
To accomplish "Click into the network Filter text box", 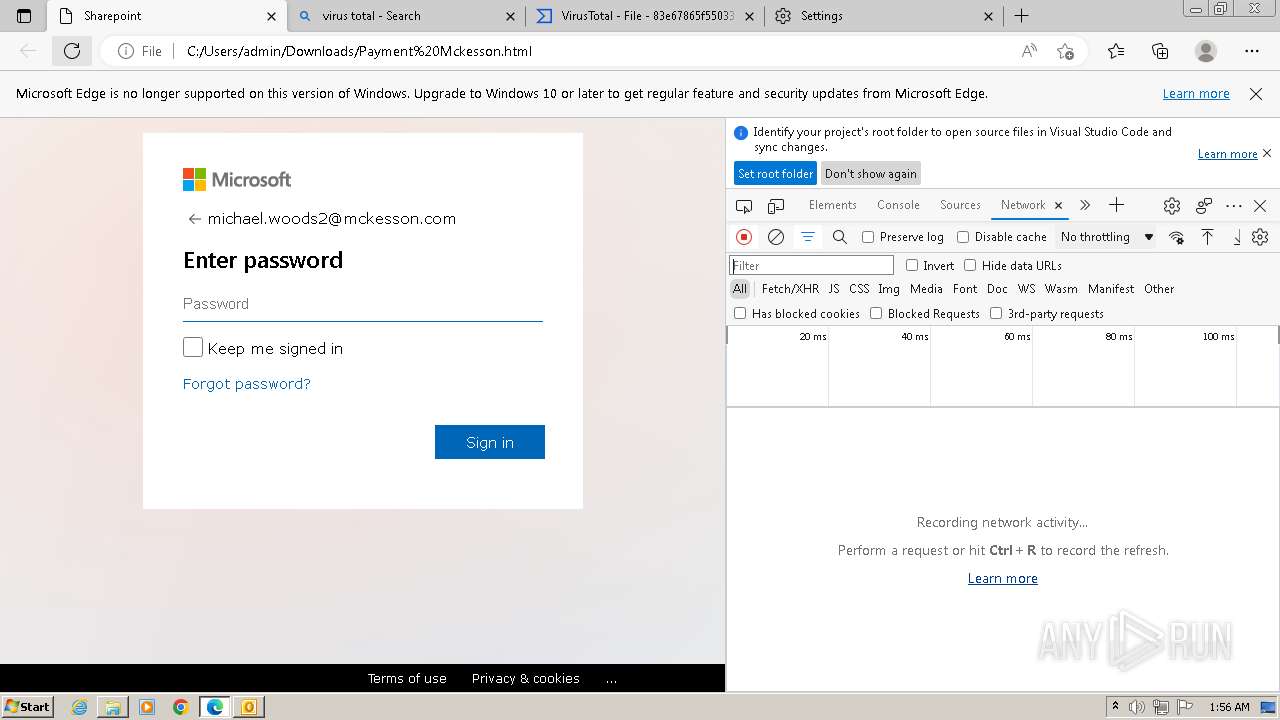I will click(x=811, y=265).
